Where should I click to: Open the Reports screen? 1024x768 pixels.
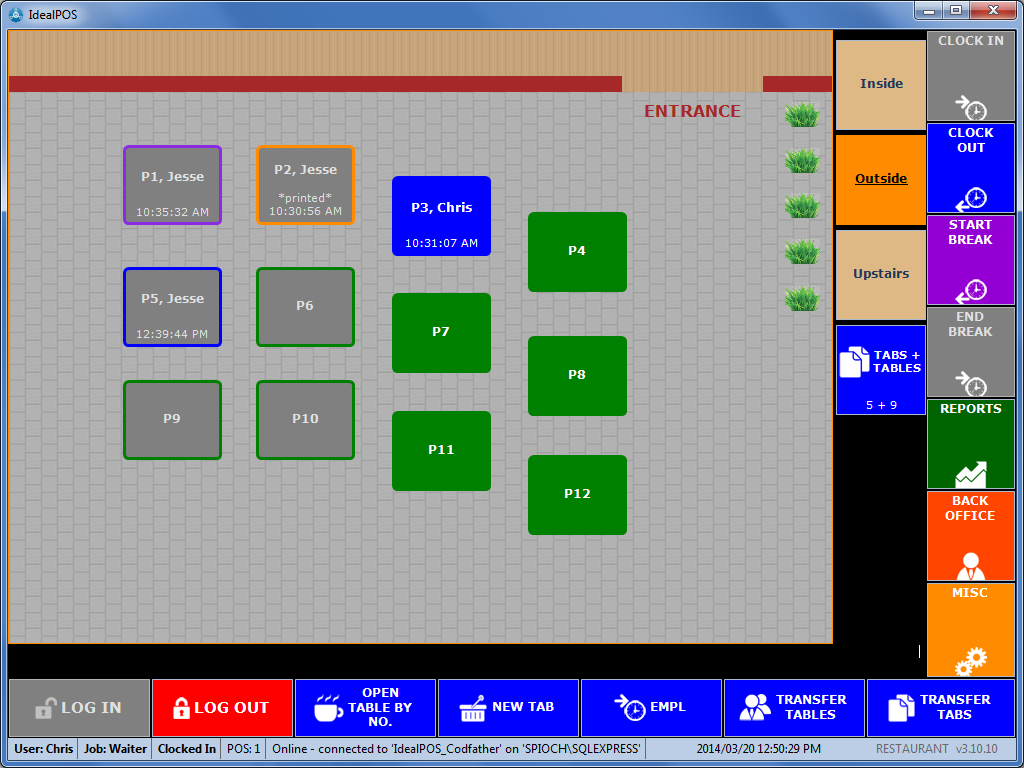tap(970, 444)
